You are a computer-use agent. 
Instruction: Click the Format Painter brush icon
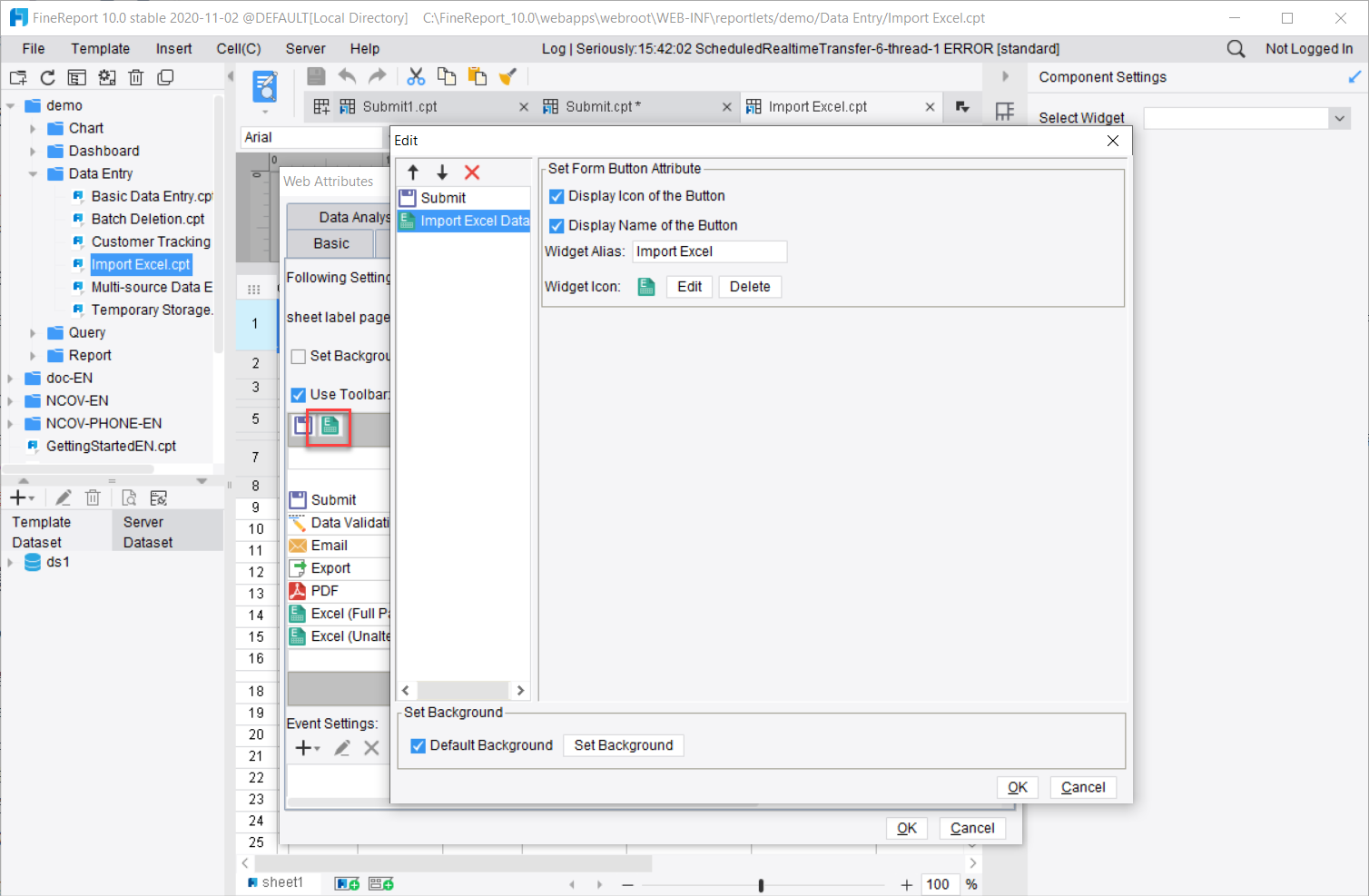click(x=508, y=76)
